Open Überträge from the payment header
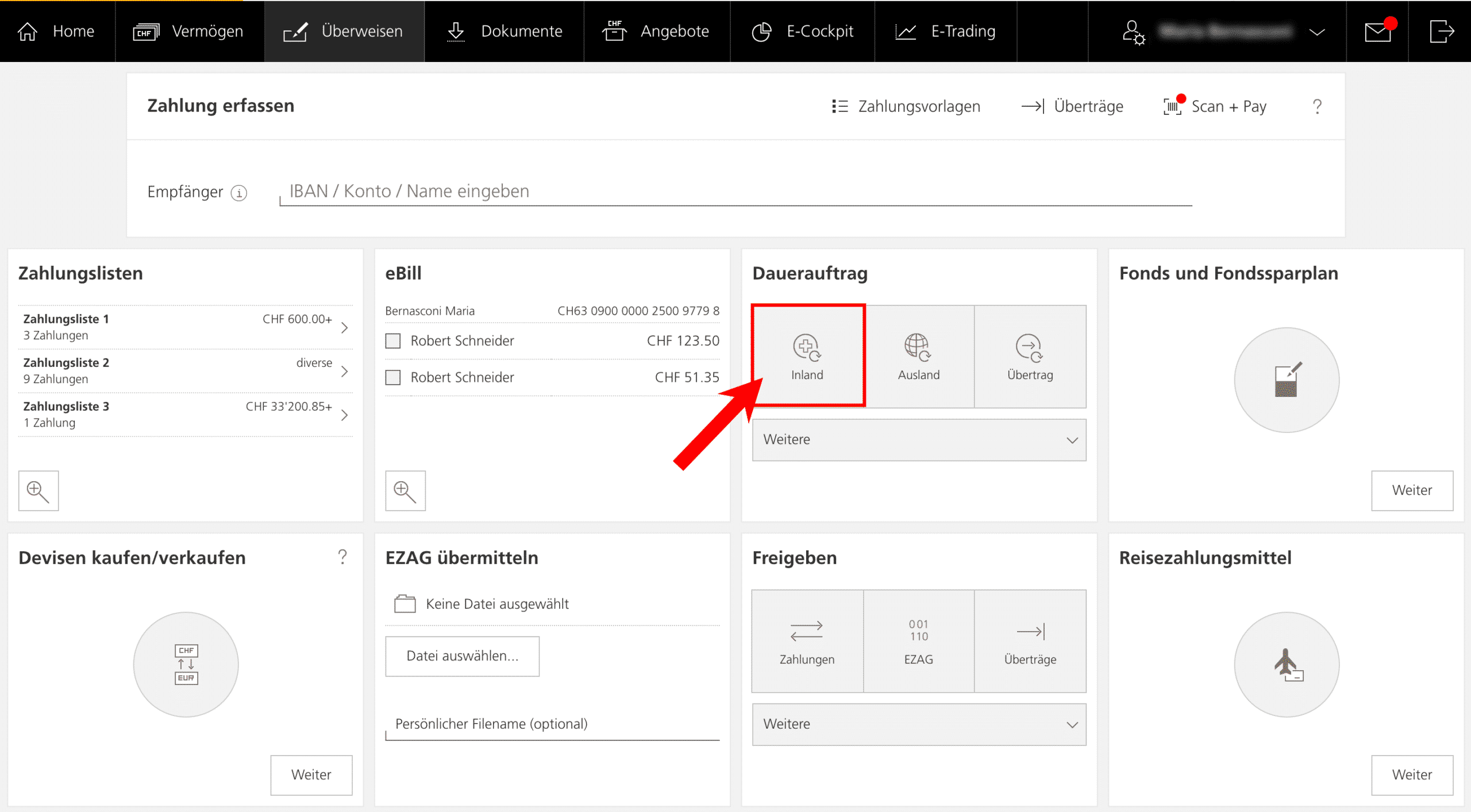This screenshot has height=812, width=1471. tap(1072, 106)
